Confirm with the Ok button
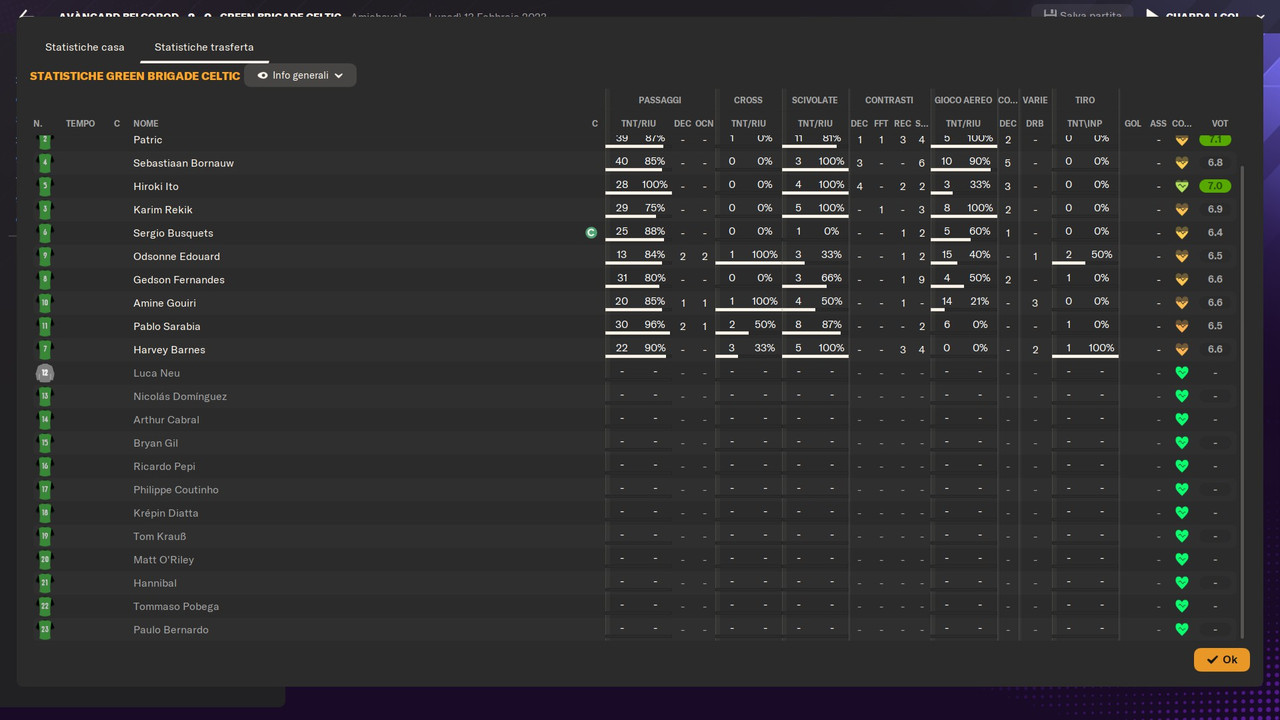Image resolution: width=1280 pixels, height=720 pixels. [x=1221, y=659]
